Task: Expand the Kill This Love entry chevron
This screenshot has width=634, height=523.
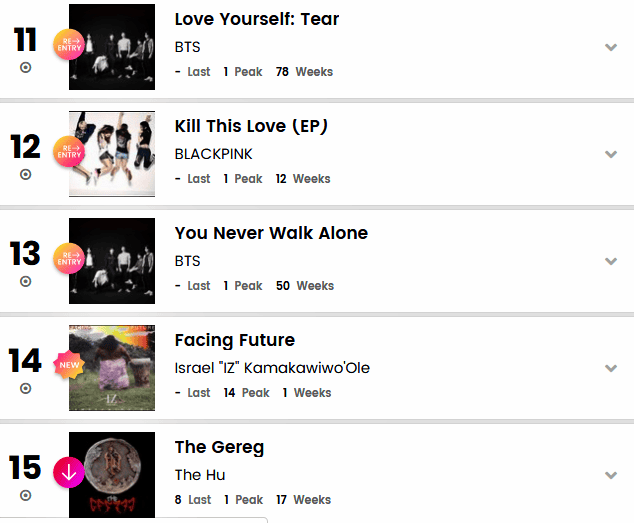Action: coord(611,154)
